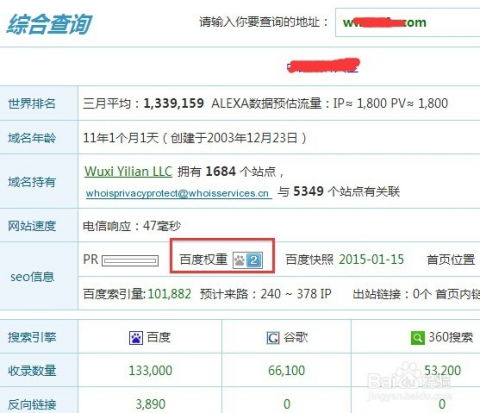Click the three-month average rank 1,339,159
This screenshot has height=413, width=480.
pyautogui.click(x=174, y=103)
